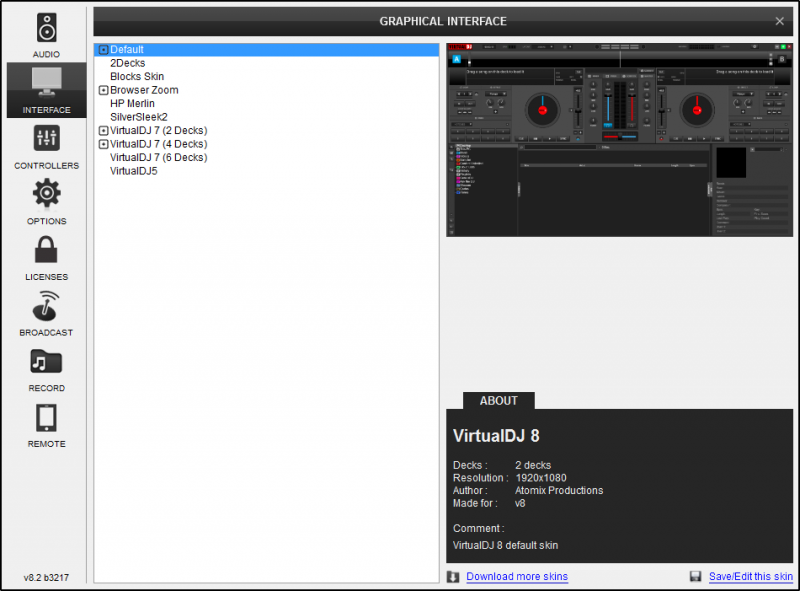Click the Atomix Productions author text
This screenshot has width=800, height=591.
tap(559, 490)
